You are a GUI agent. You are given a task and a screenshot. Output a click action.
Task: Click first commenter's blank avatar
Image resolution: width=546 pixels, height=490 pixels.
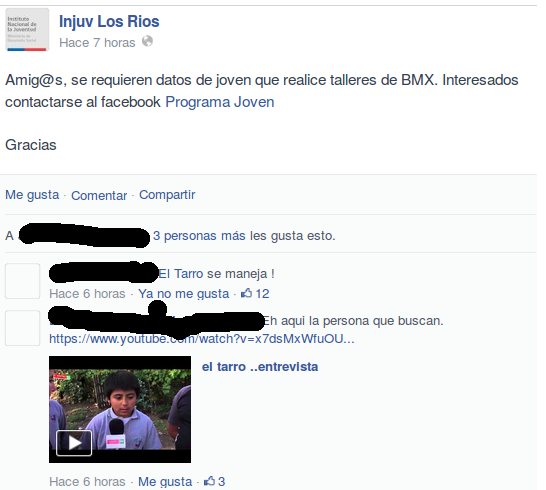[x=23, y=281]
